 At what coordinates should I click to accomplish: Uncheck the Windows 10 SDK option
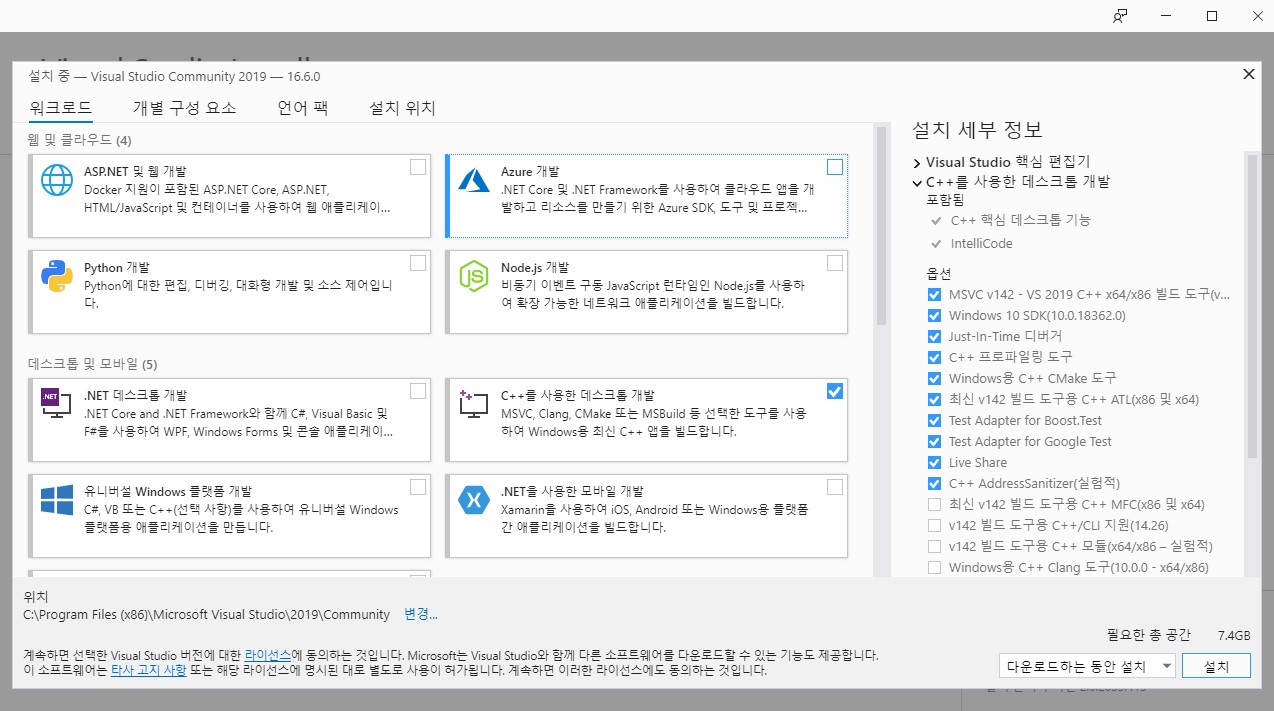(934, 315)
